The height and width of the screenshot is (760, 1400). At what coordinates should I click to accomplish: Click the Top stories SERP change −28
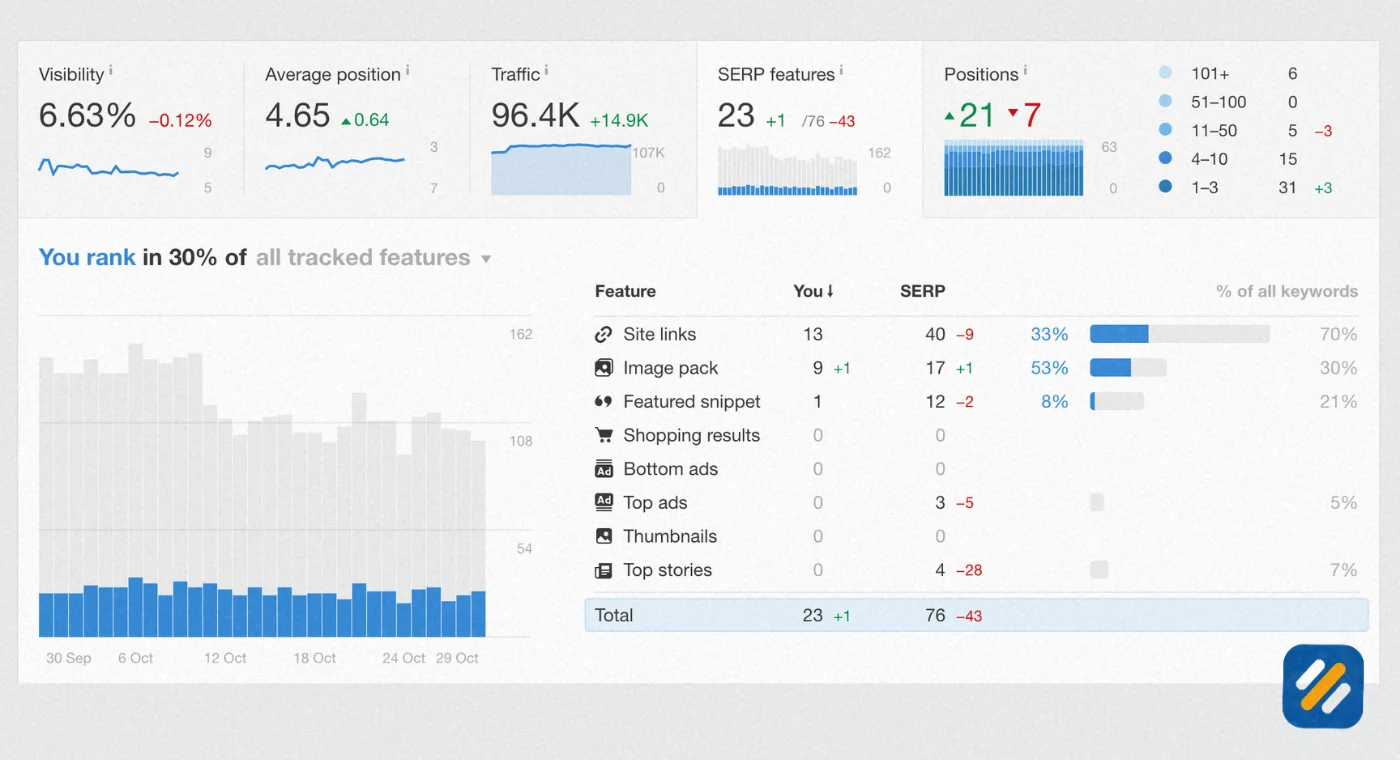(x=969, y=571)
